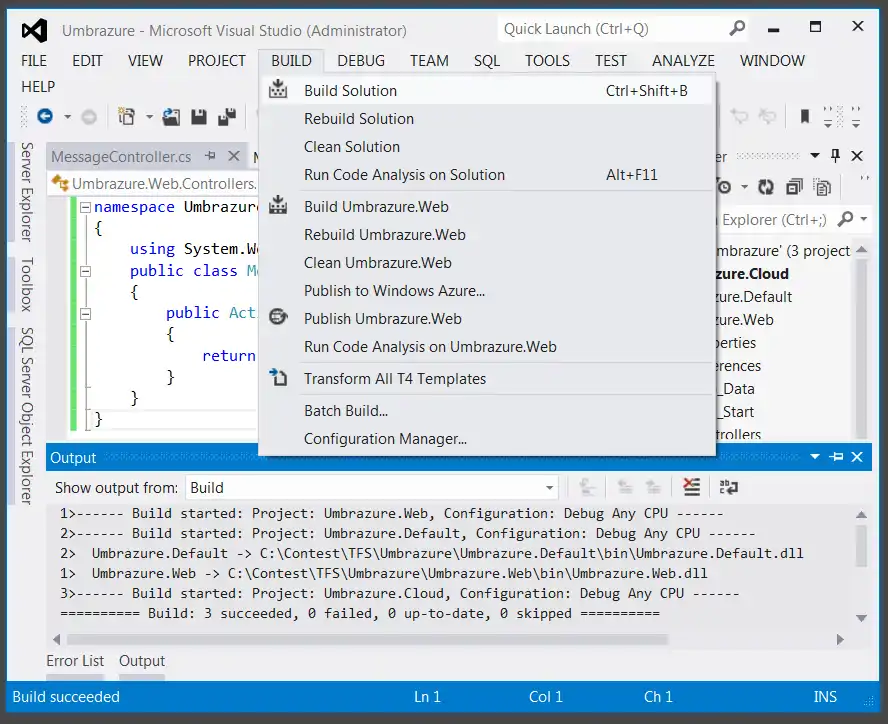The width and height of the screenshot is (888, 724).
Task: Collapse the public Action method block
Action: coord(85,314)
